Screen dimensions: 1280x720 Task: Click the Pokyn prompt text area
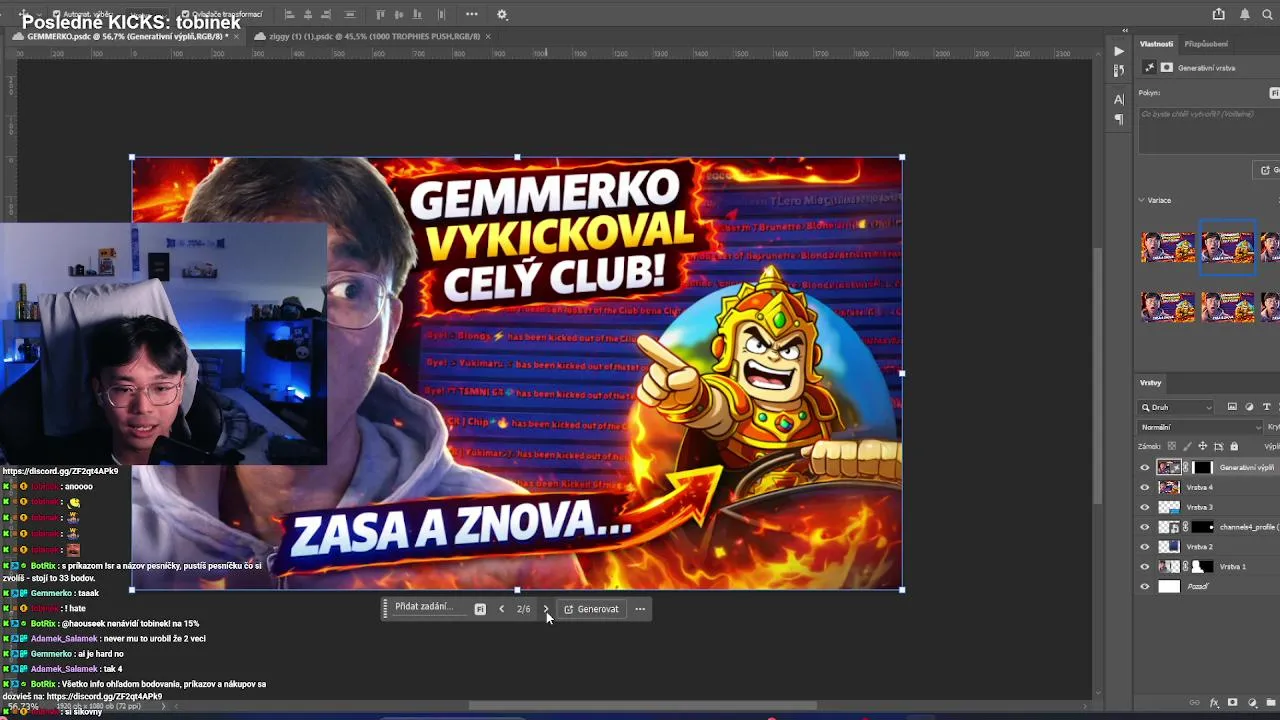click(x=1209, y=129)
